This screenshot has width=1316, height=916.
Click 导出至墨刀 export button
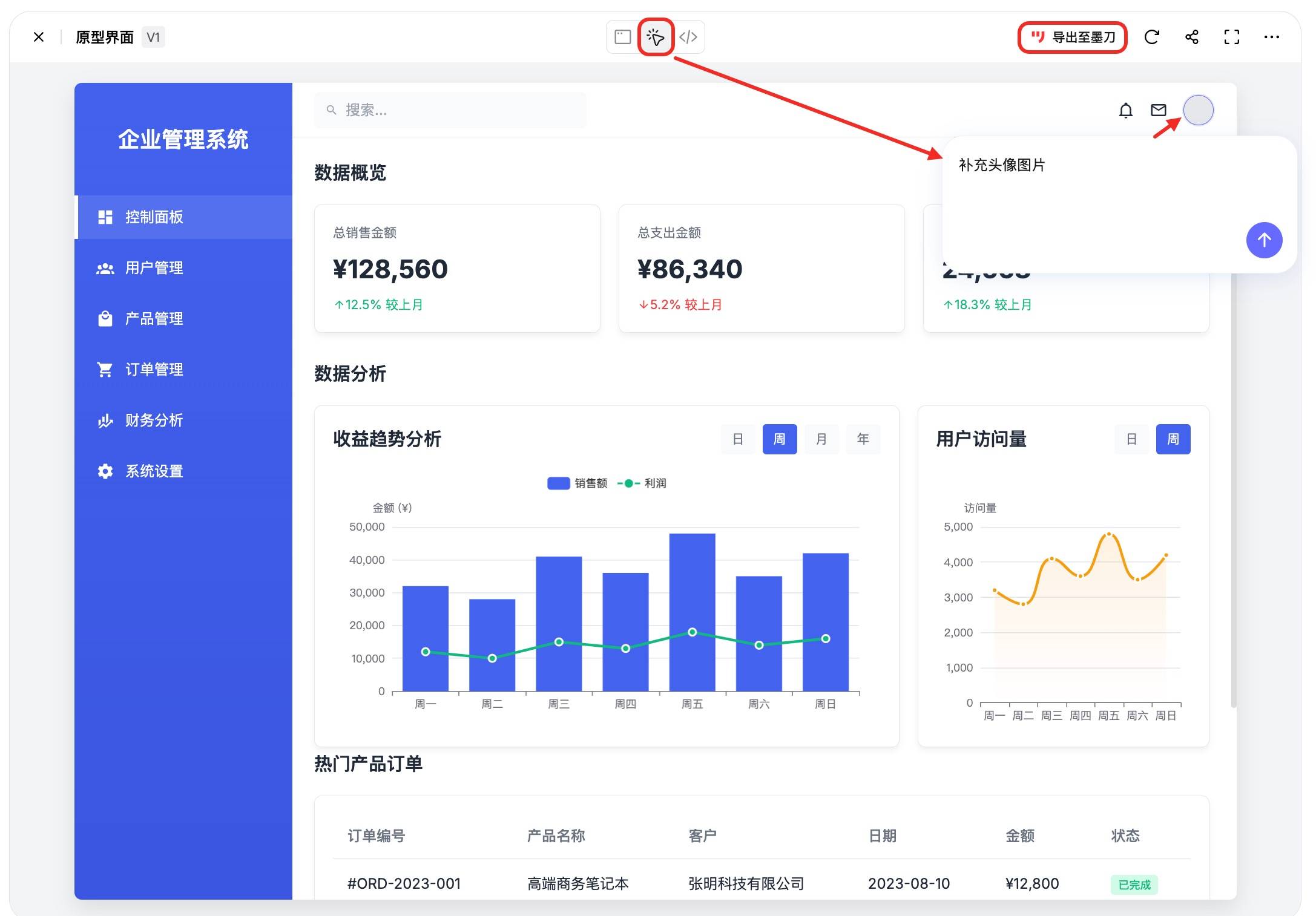coord(1073,38)
